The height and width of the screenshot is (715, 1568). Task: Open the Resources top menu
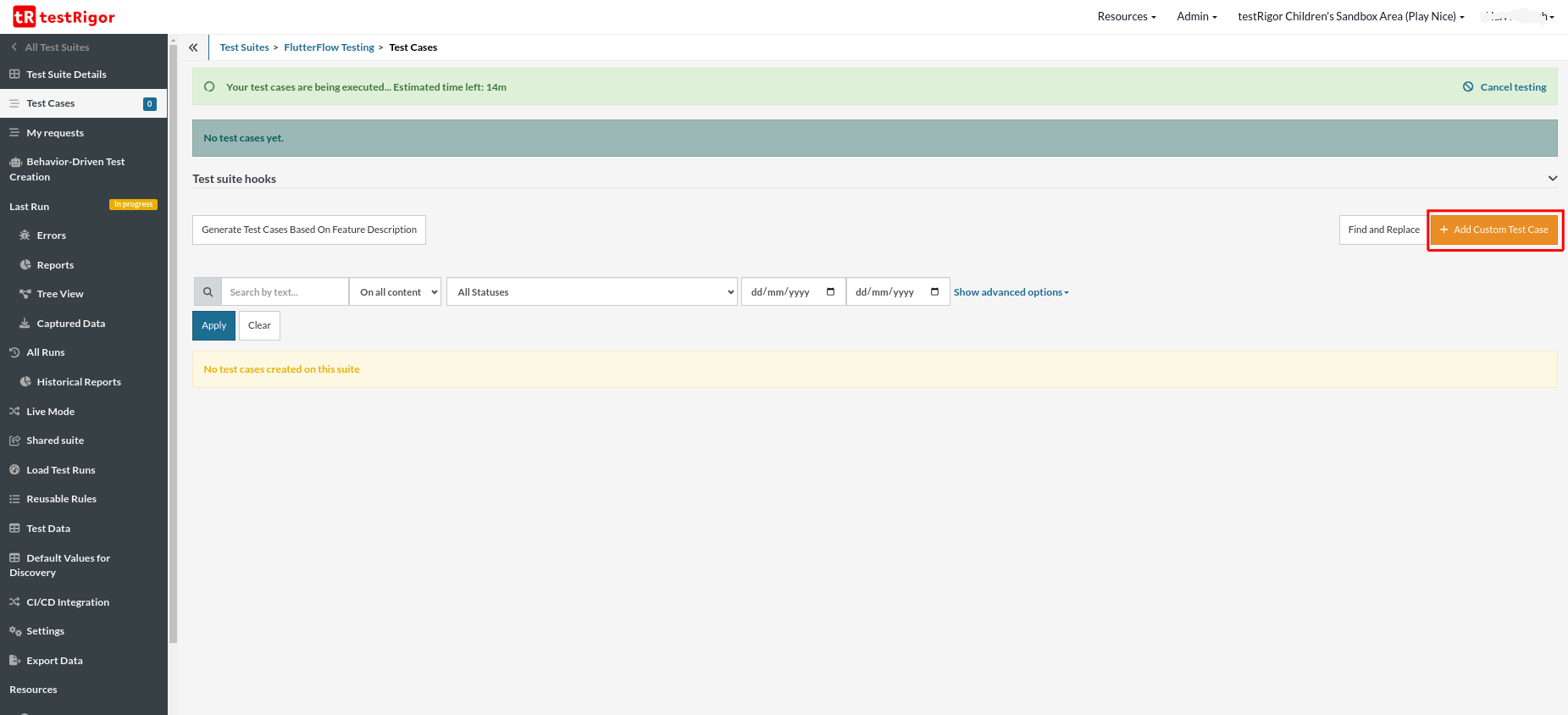(1126, 17)
